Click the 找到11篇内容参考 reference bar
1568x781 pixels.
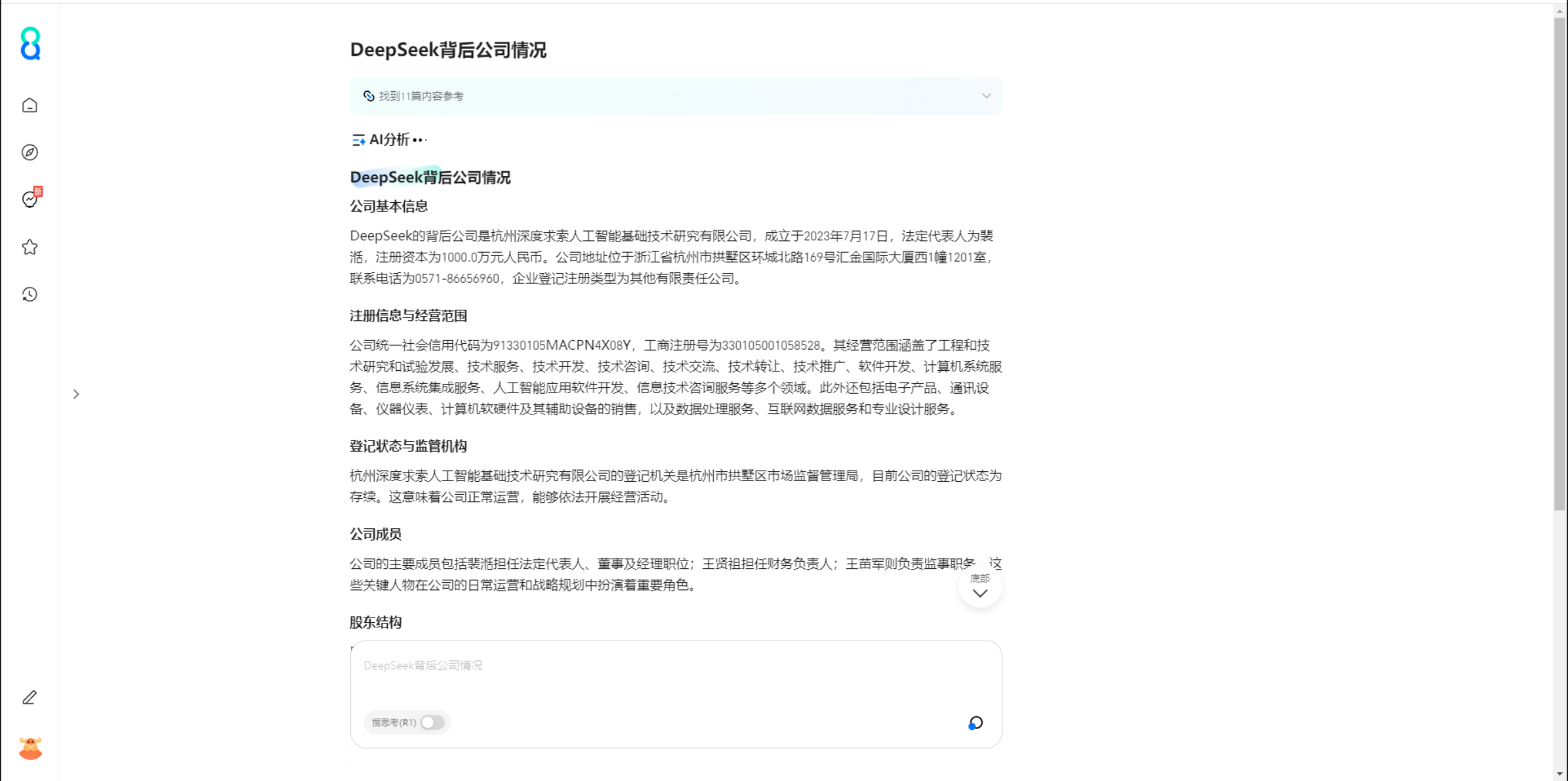coord(676,96)
